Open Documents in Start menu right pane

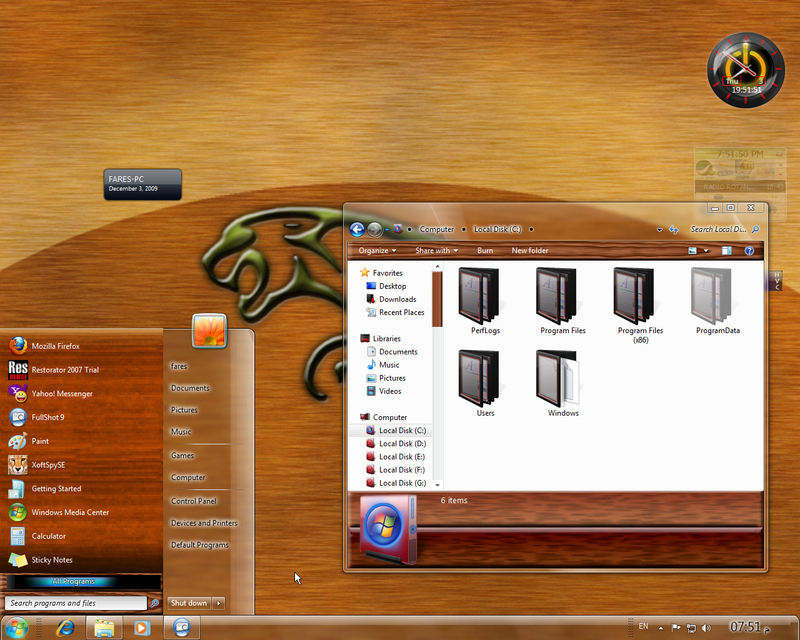point(190,388)
